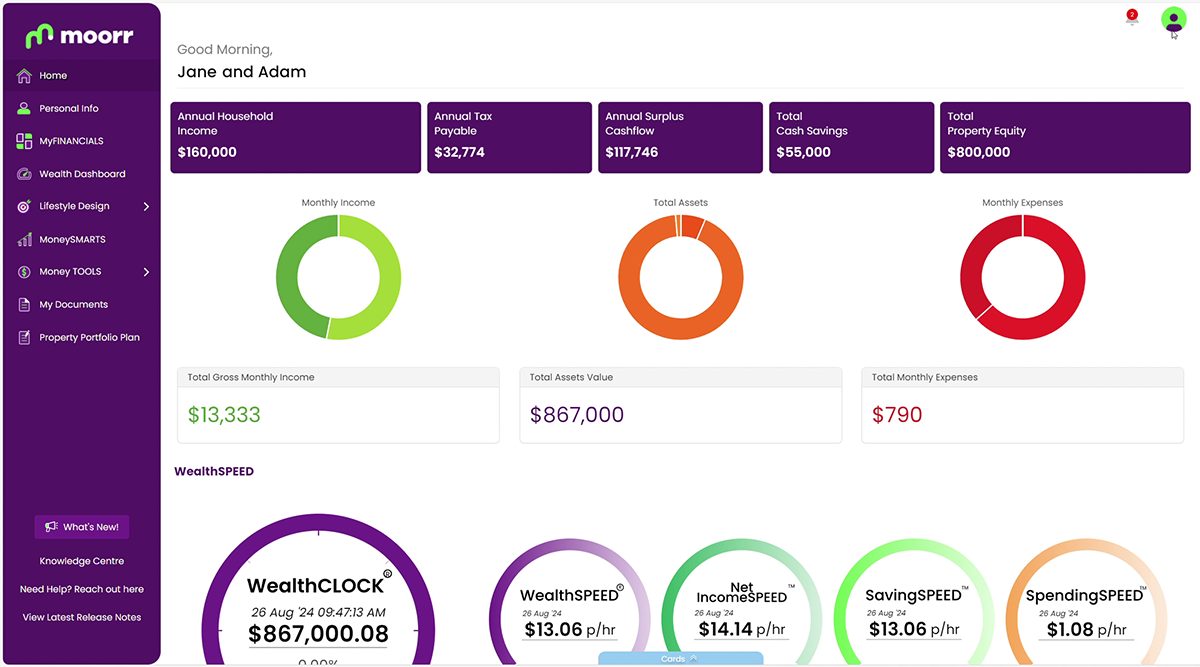Screen dimensions: 1200x667
Task: Click the purple $867,000 assets value
Action: 577,415
